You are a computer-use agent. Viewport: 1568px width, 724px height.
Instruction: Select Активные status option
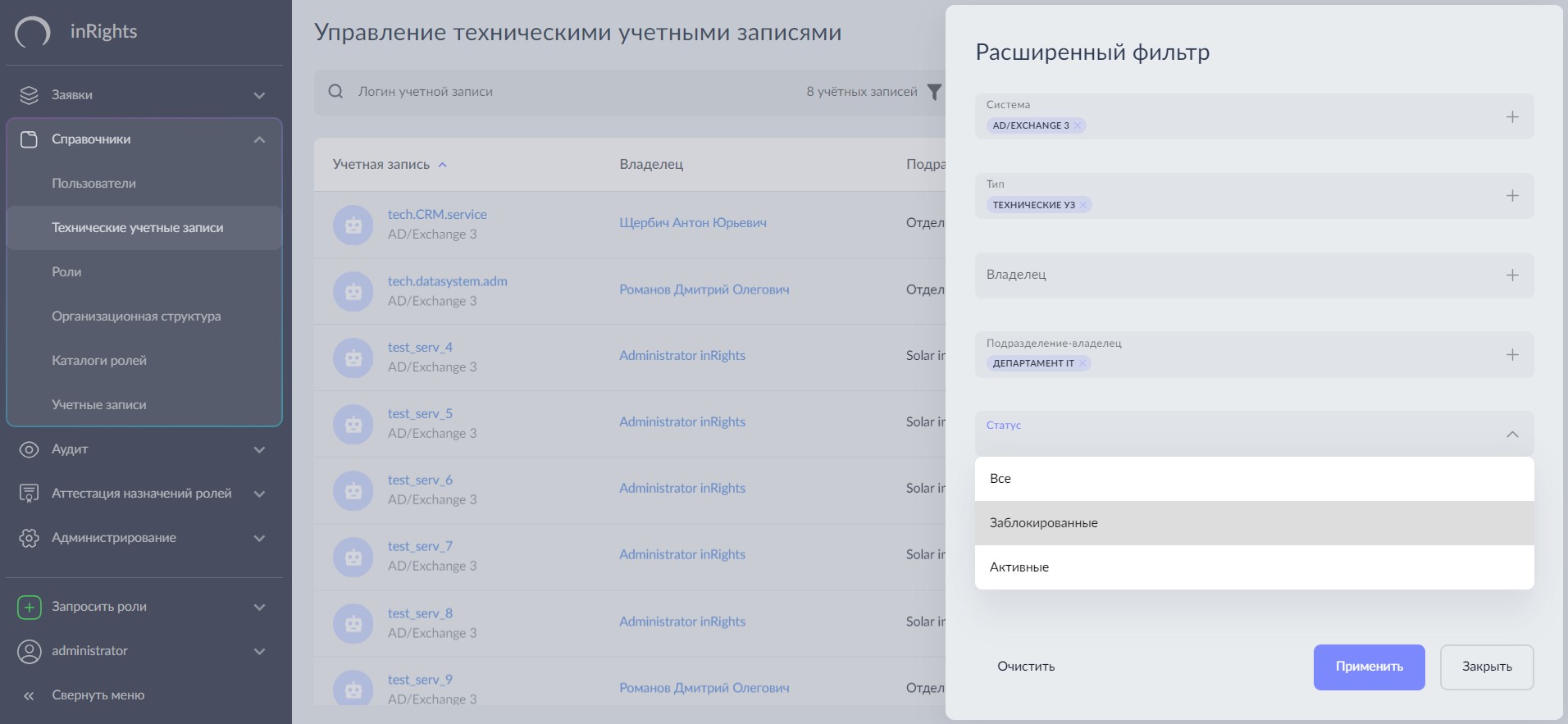(1254, 567)
